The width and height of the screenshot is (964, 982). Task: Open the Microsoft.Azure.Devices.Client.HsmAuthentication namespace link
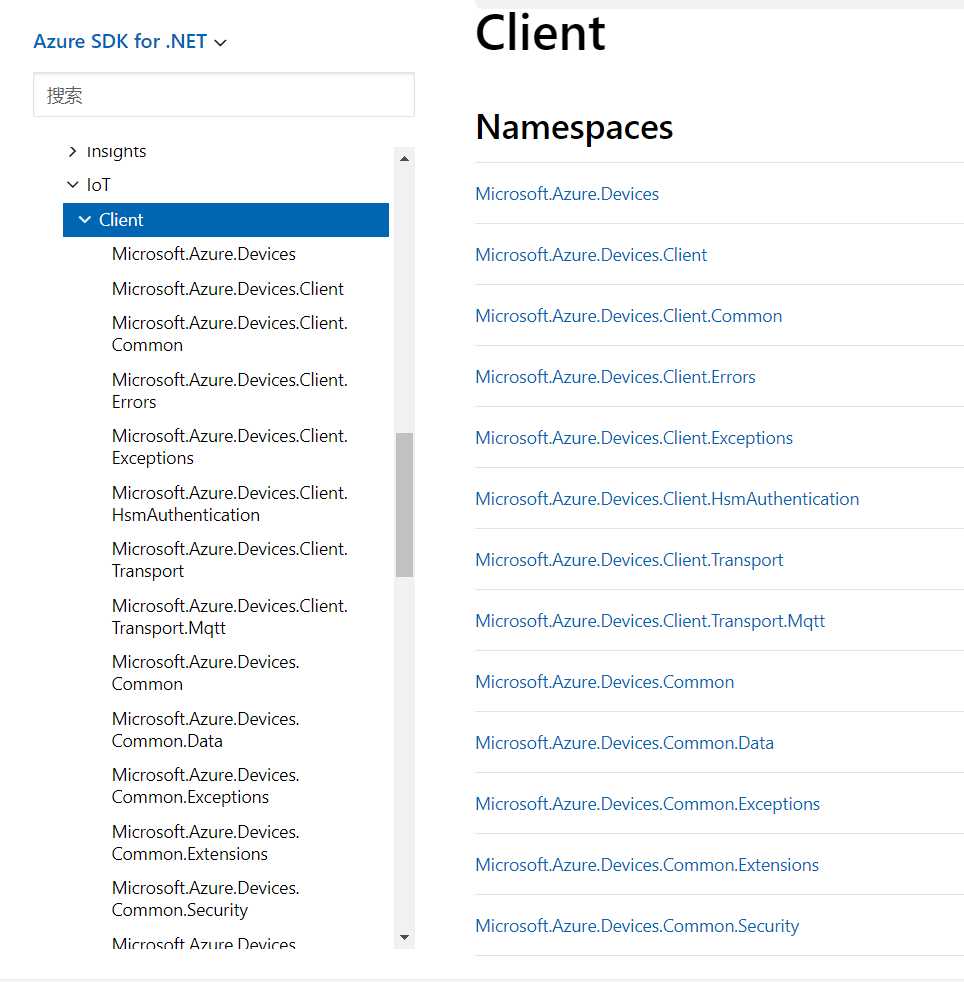(667, 499)
